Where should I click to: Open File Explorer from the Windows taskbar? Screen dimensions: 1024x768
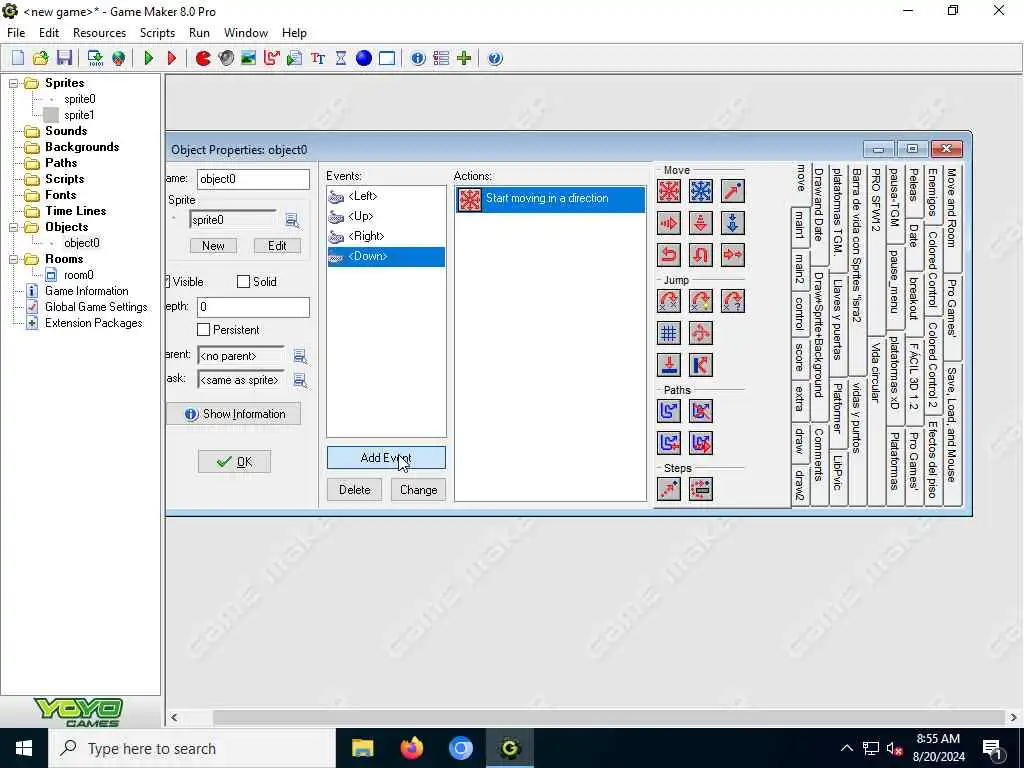point(362,748)
